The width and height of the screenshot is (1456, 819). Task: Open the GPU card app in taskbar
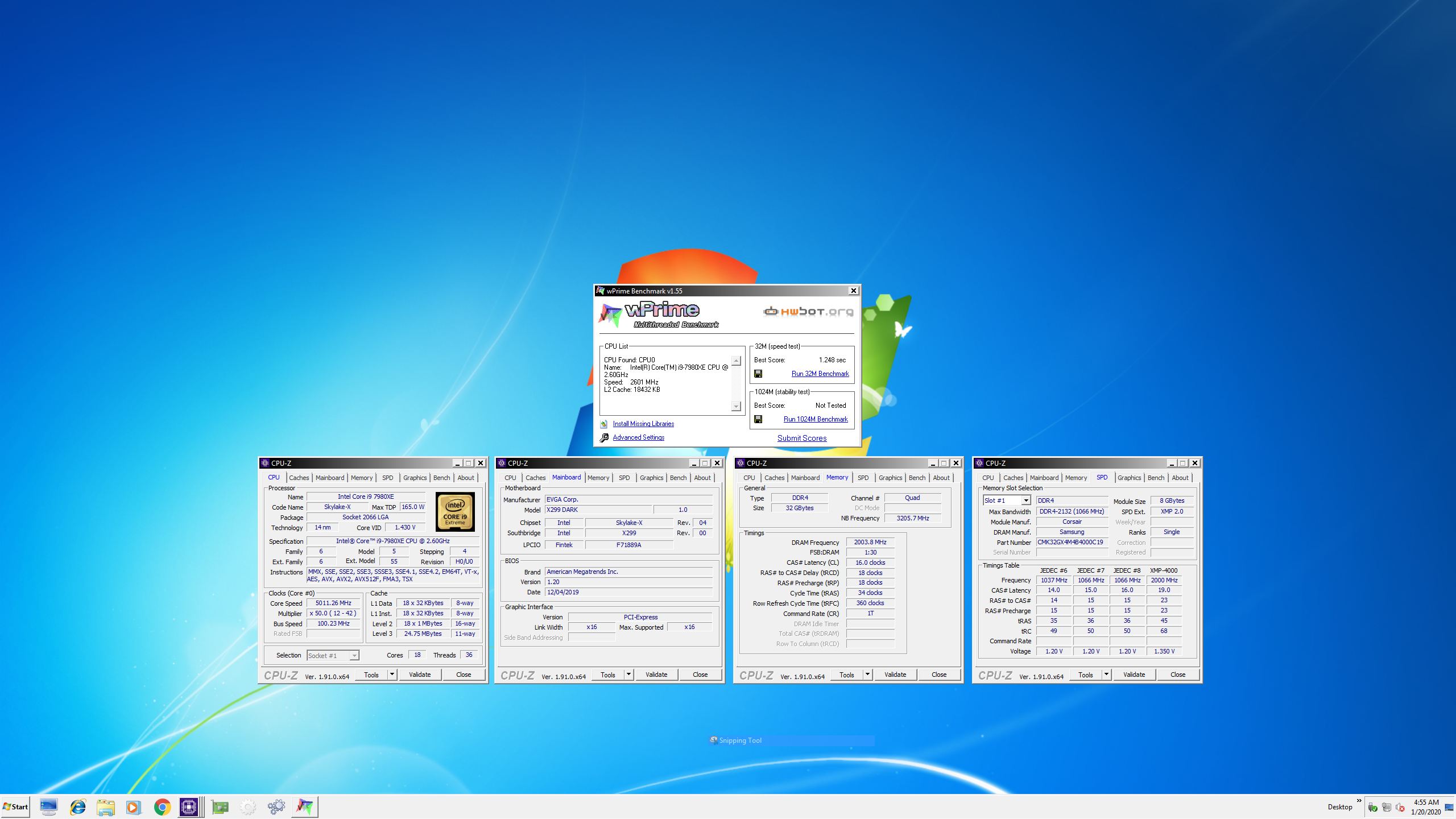click(220, 806)
